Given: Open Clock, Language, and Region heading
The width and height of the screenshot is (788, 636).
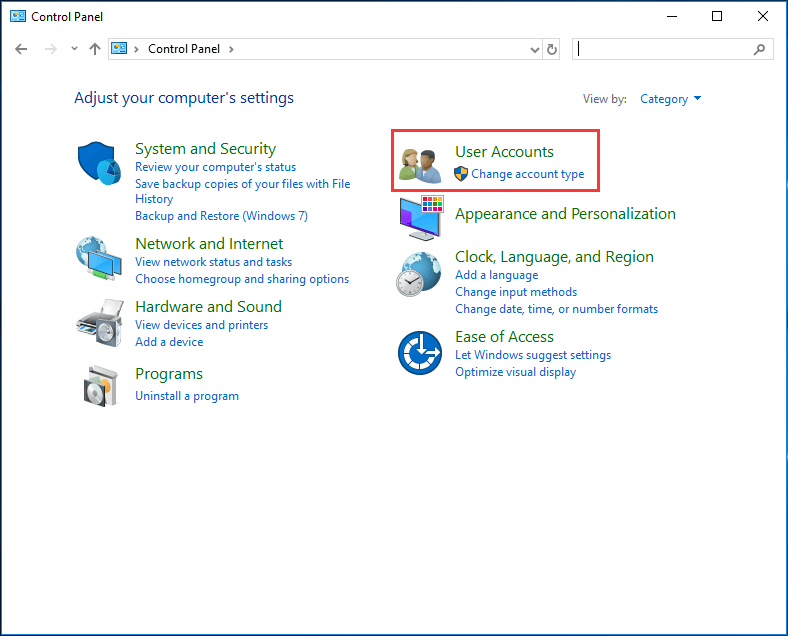Looking at the screenshot, I should [x=554, y=257].
